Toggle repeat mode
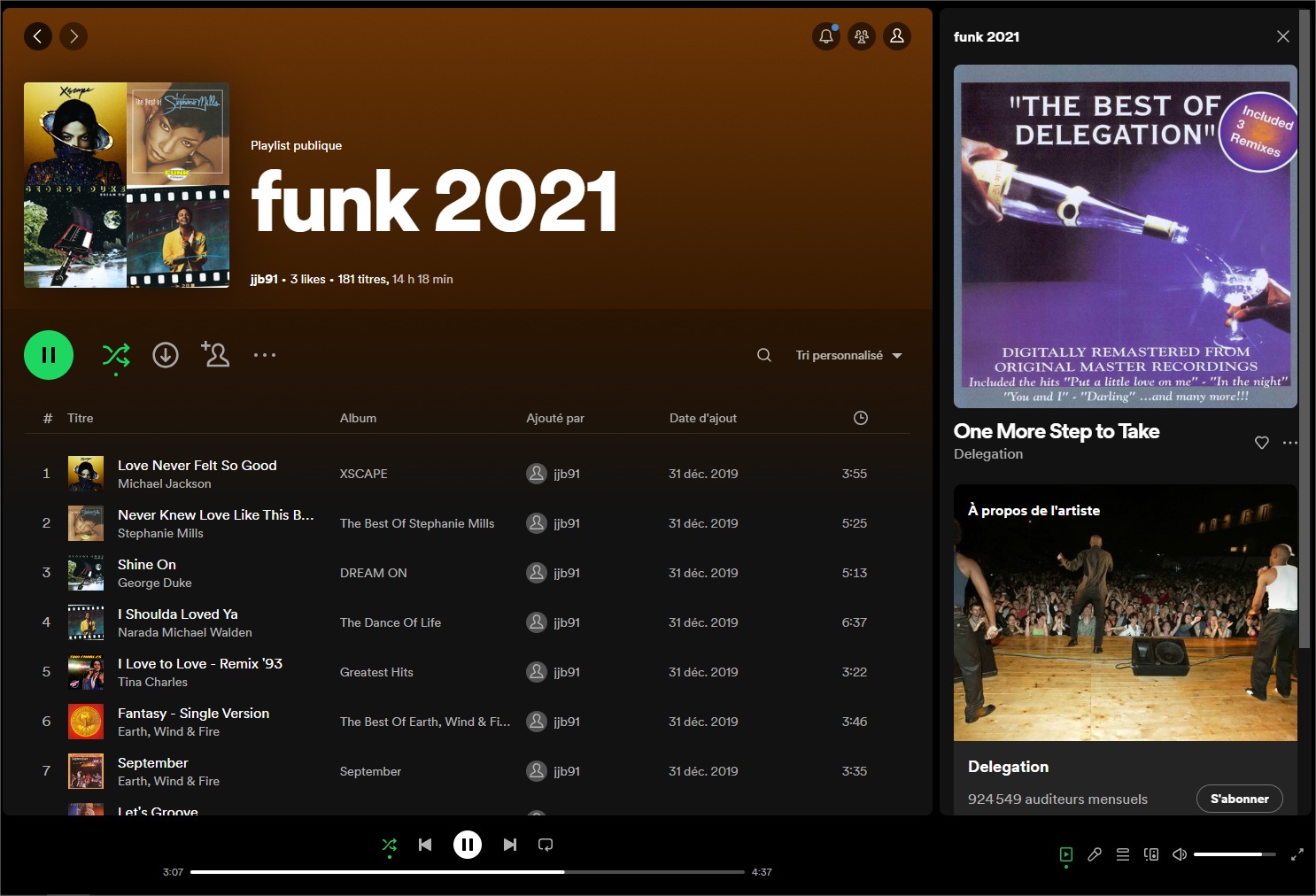 (546, 845)
